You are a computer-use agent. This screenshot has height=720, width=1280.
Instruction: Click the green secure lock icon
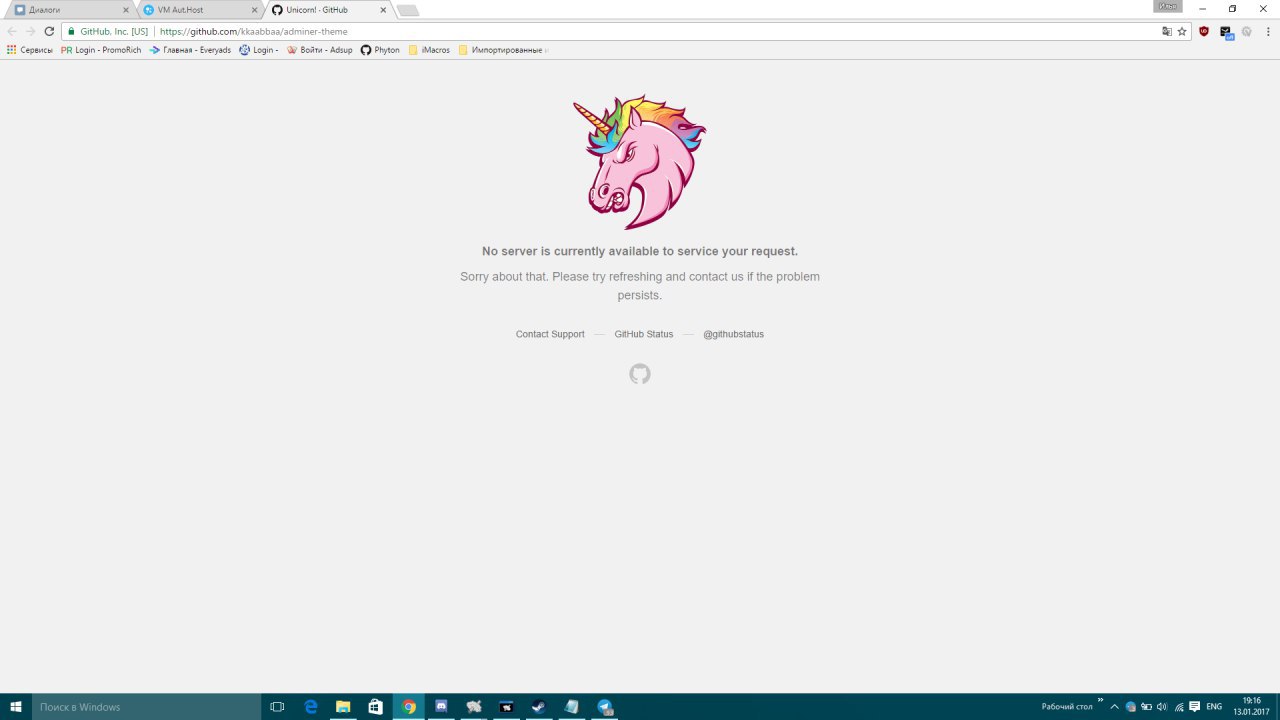tap(70, 31)
